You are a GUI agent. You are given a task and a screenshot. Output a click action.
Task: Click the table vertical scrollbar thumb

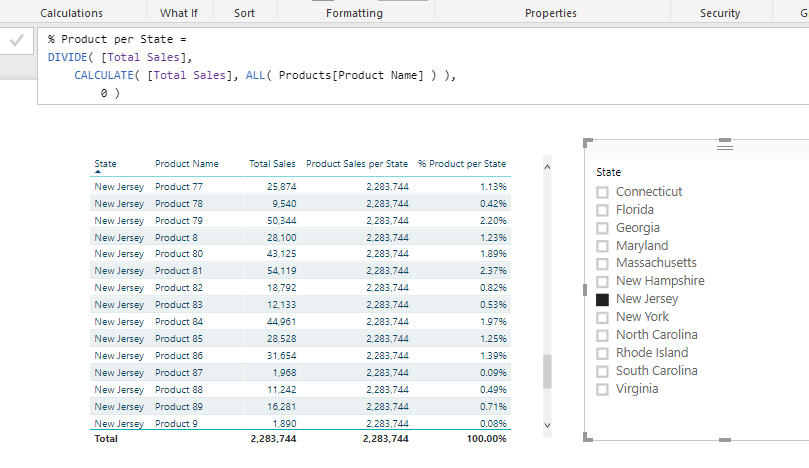pos(547,372)
